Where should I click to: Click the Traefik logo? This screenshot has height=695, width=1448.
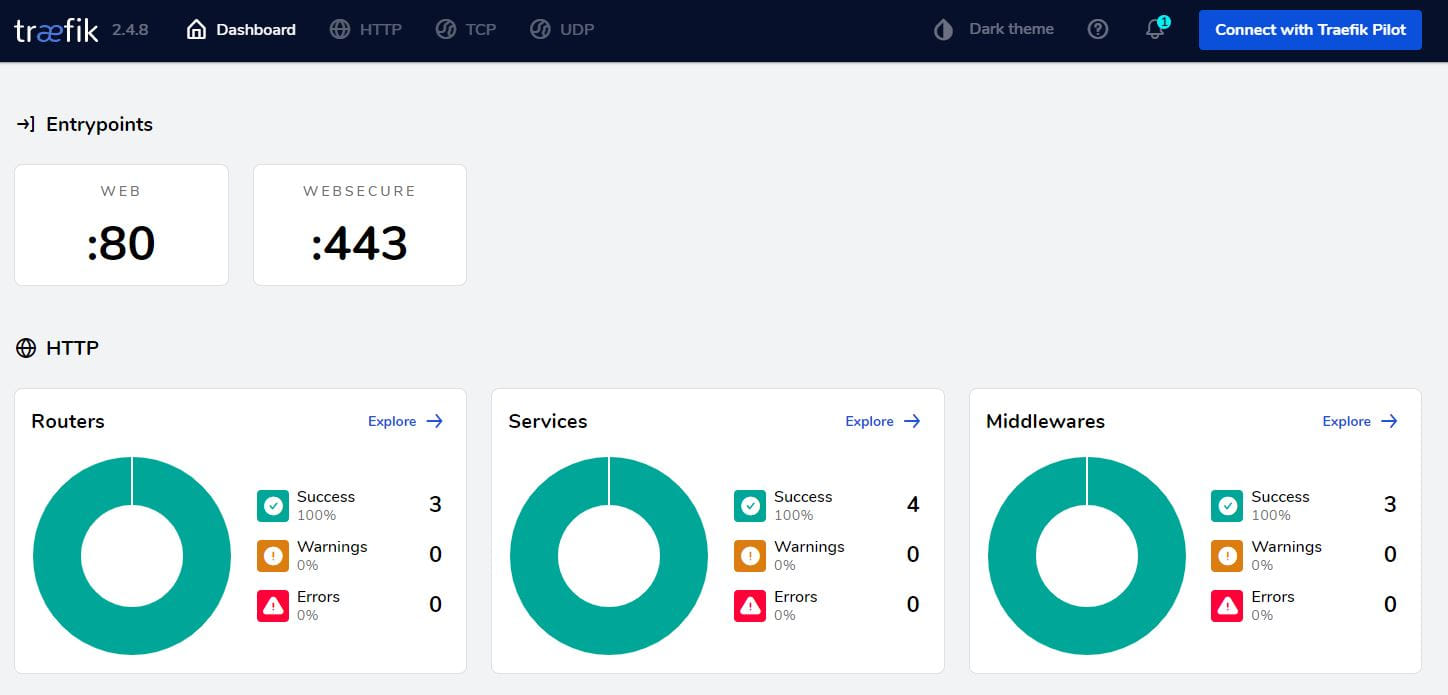pos(55,29)
